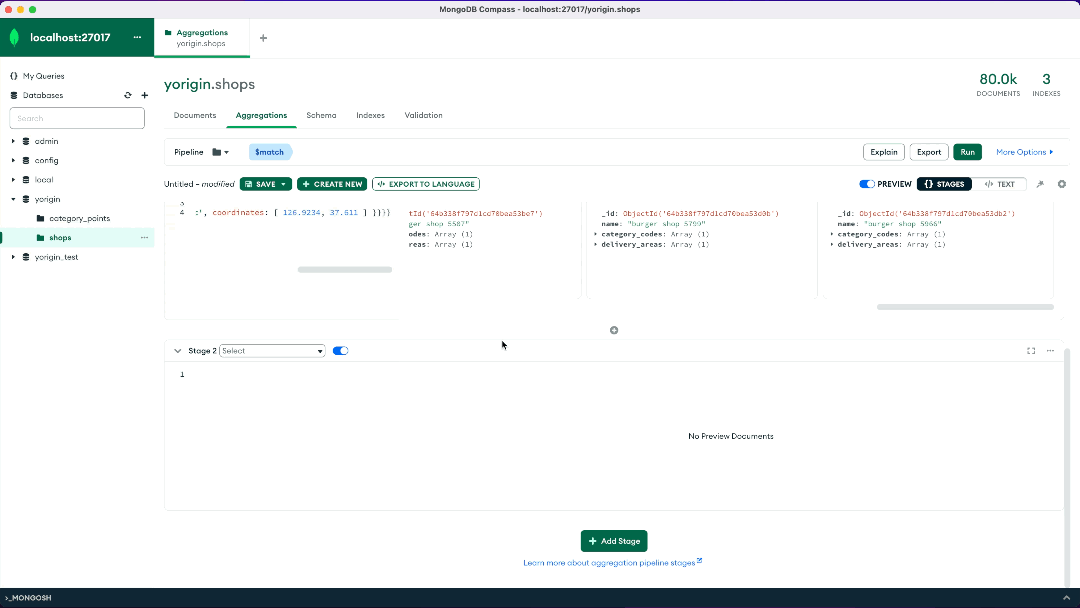Open Learn more about aggregation pipeline stages
1080x608 pixels.
(612, 563)
